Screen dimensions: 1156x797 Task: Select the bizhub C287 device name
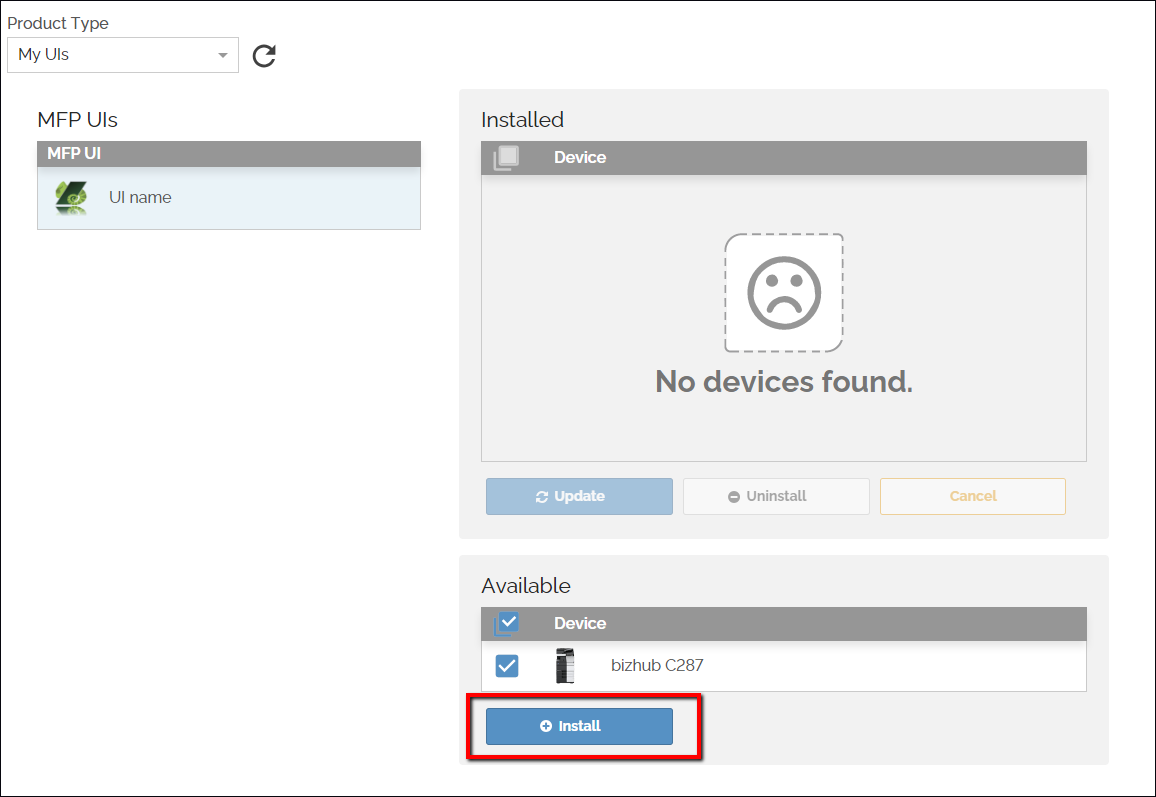[657, 666]
